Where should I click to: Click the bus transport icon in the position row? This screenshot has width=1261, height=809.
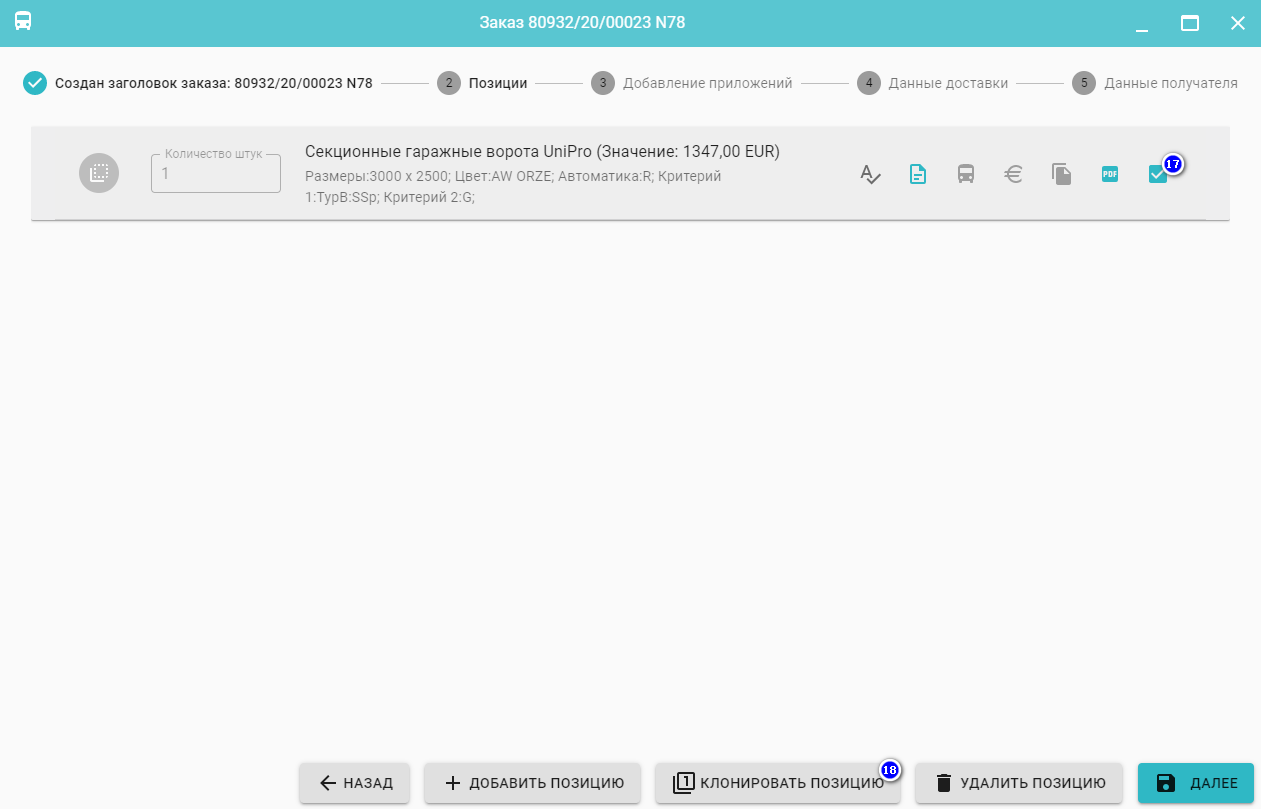coord(965,174)
